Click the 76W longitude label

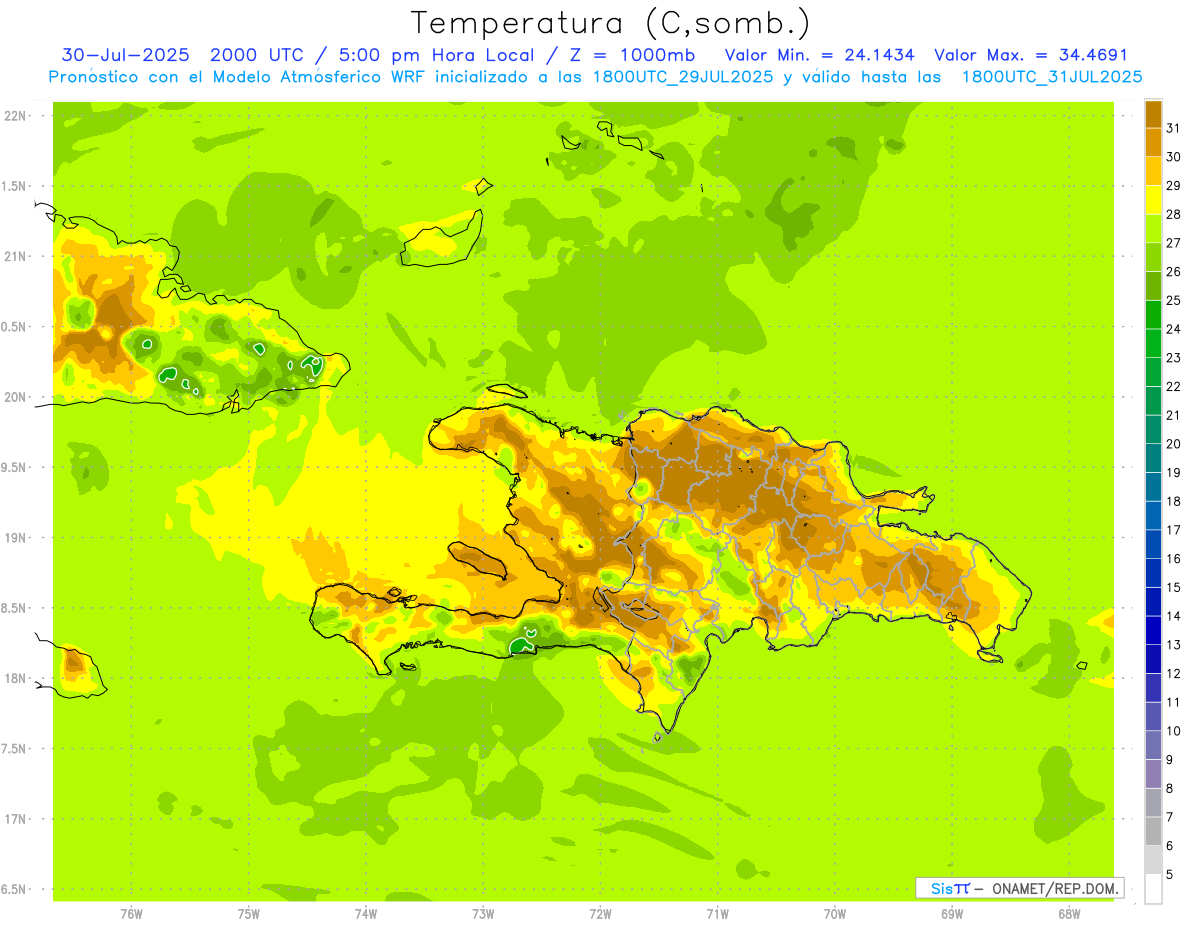click(x=131, y=913)
